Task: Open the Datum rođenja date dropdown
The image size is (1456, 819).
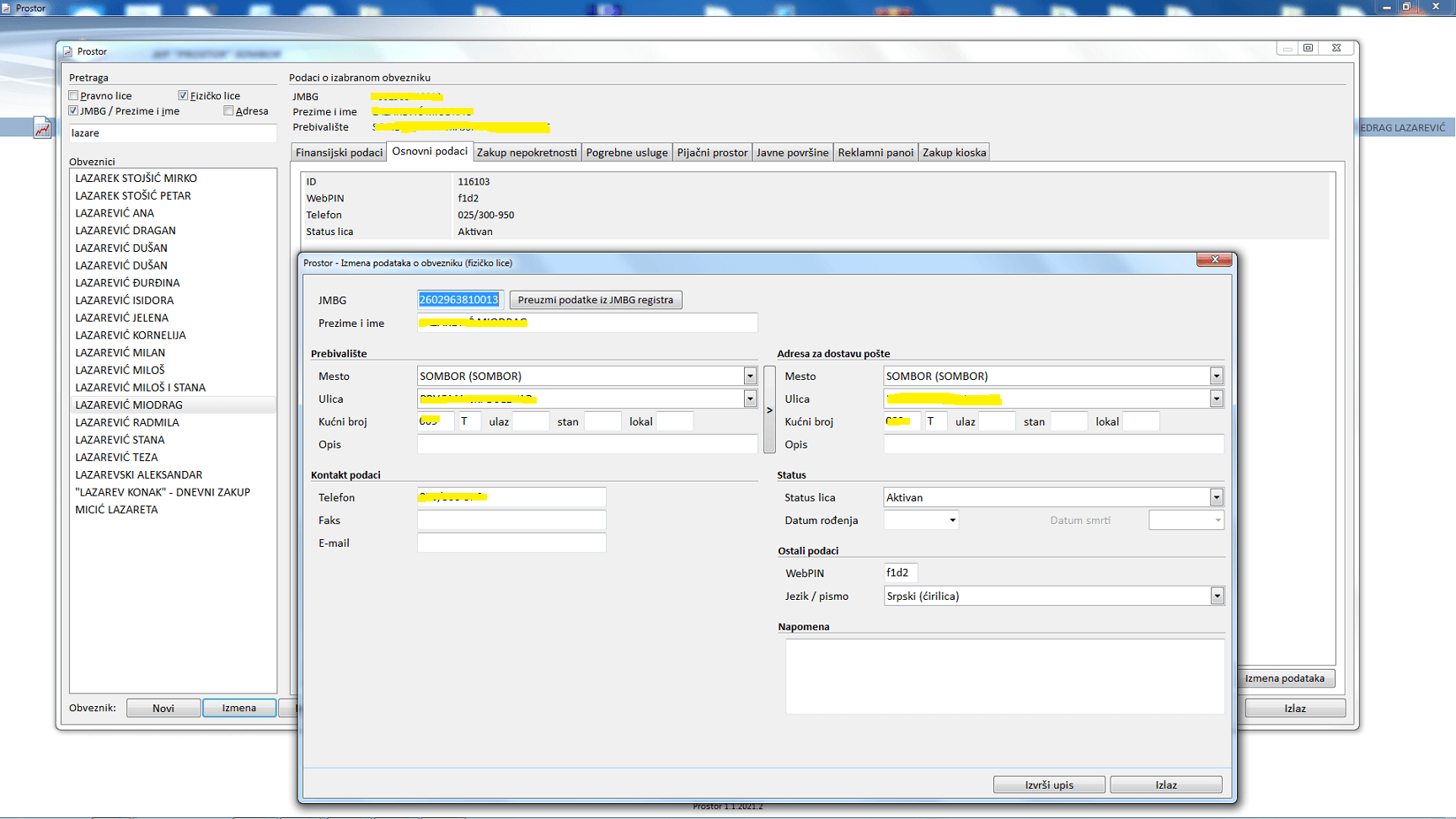Action: (952, 520)
